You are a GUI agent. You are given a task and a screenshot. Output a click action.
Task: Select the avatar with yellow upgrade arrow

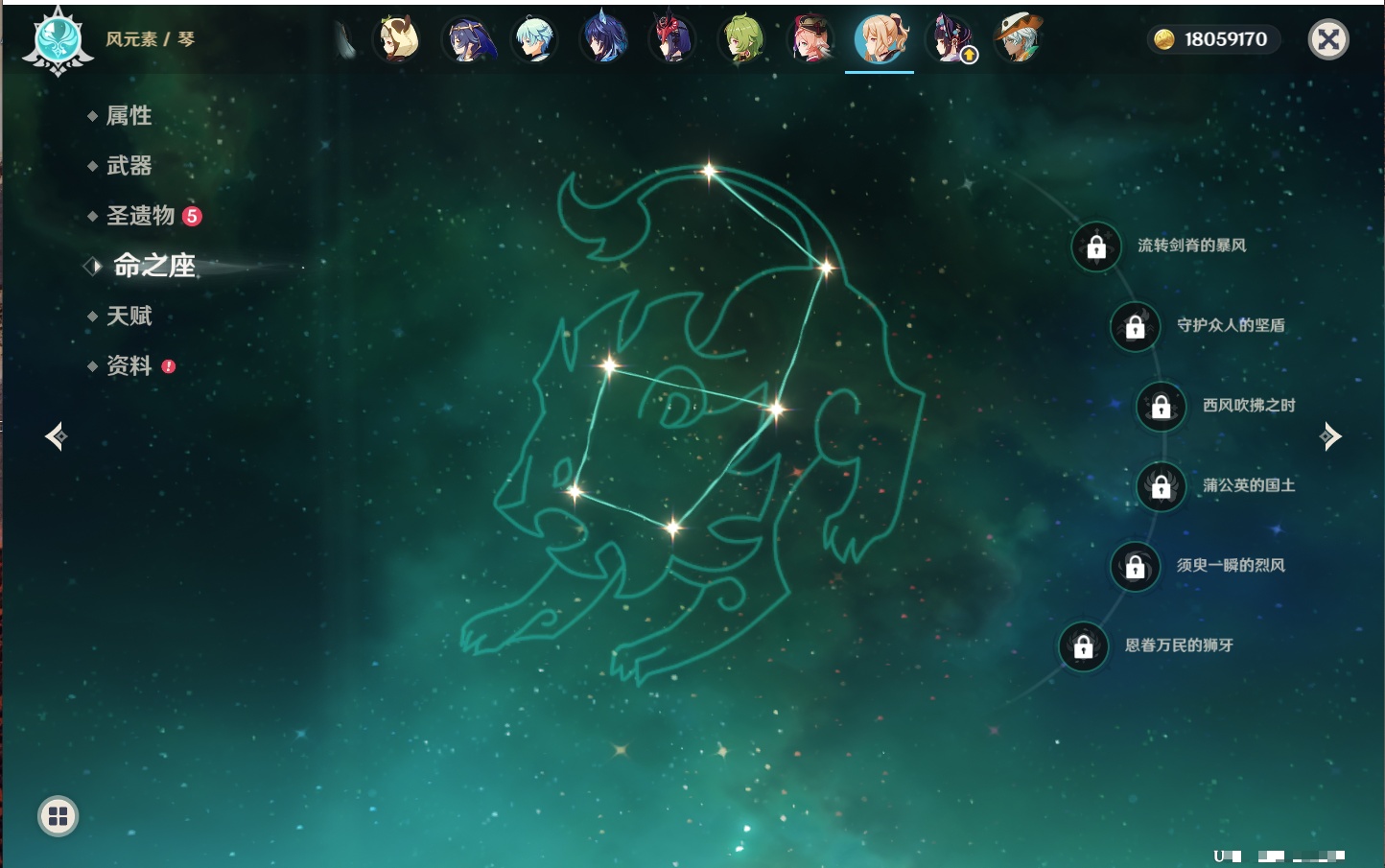tap(950, 39)
